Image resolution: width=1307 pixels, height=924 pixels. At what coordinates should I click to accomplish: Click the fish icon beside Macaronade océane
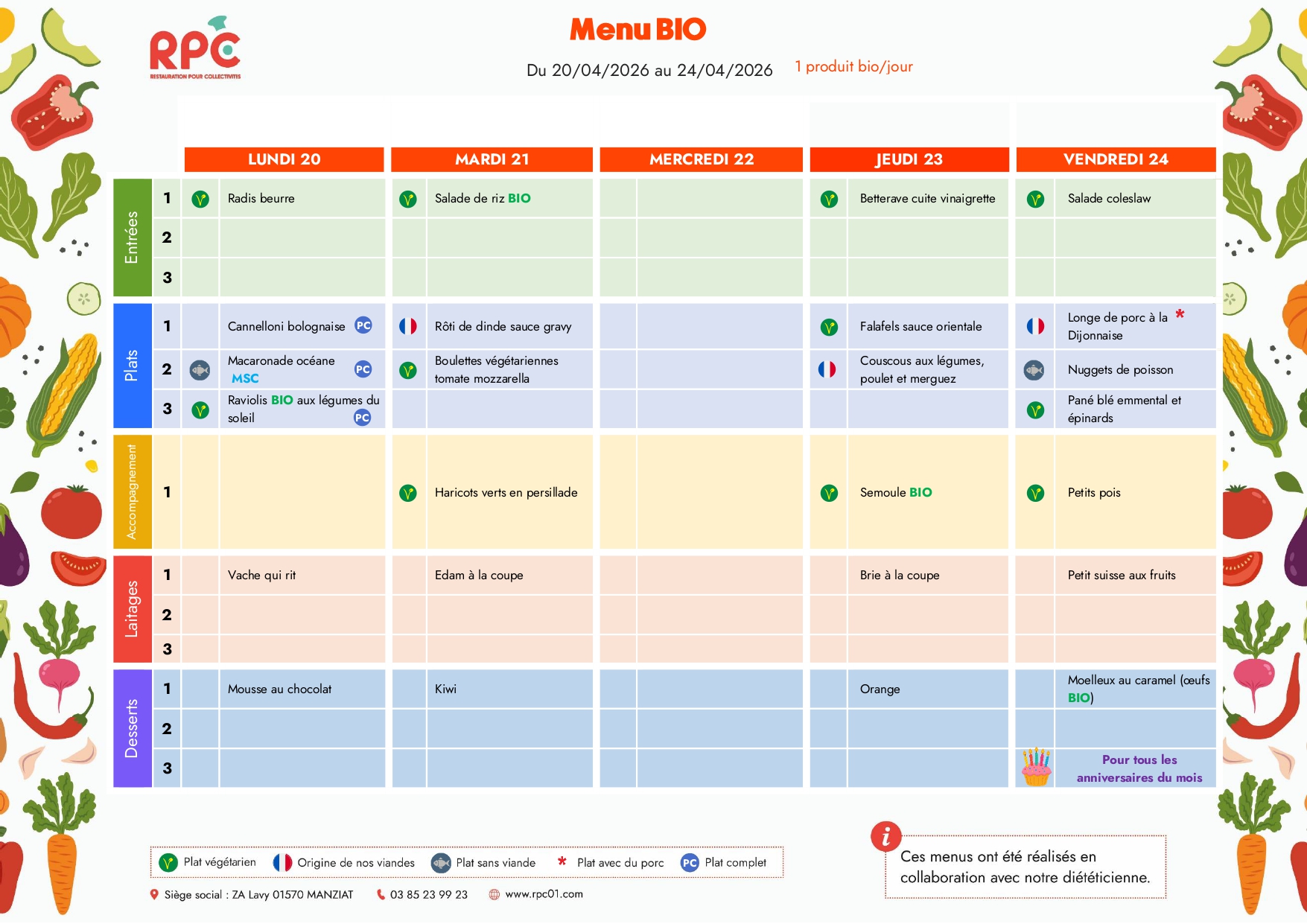(x=200, y=369)
